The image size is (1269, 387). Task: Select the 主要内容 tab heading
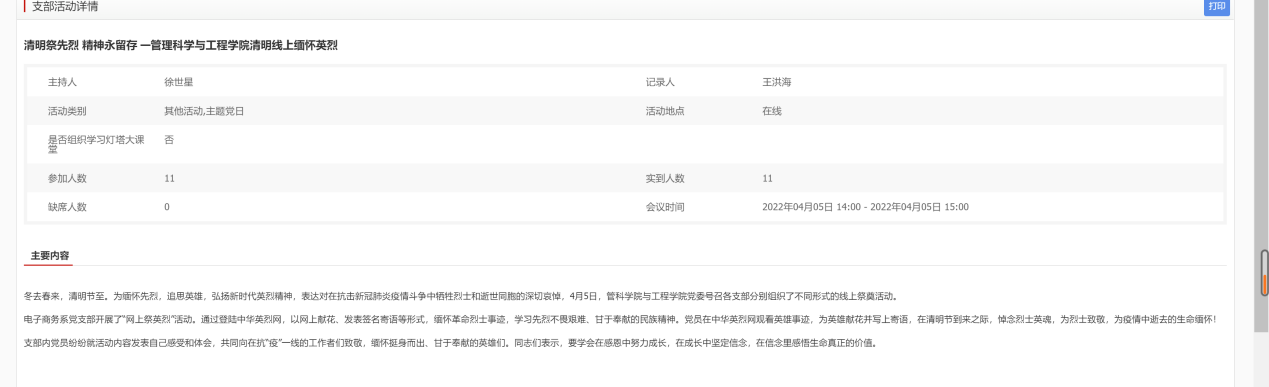pos(50,255)
